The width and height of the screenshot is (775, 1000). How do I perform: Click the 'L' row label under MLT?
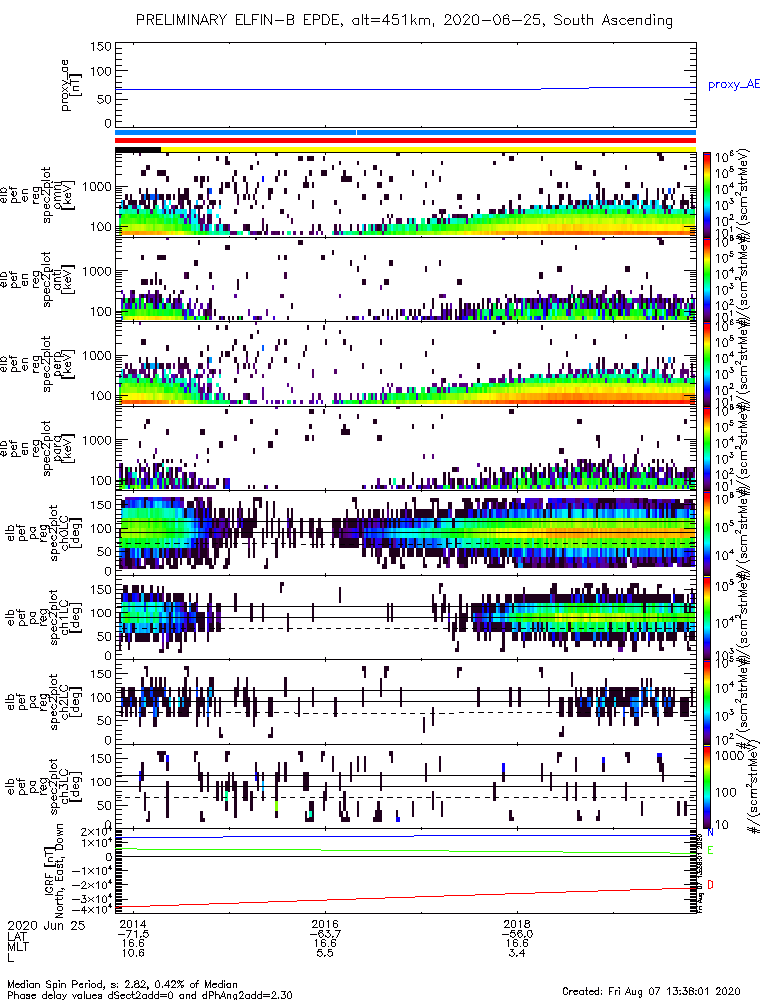tap(10, 956)
